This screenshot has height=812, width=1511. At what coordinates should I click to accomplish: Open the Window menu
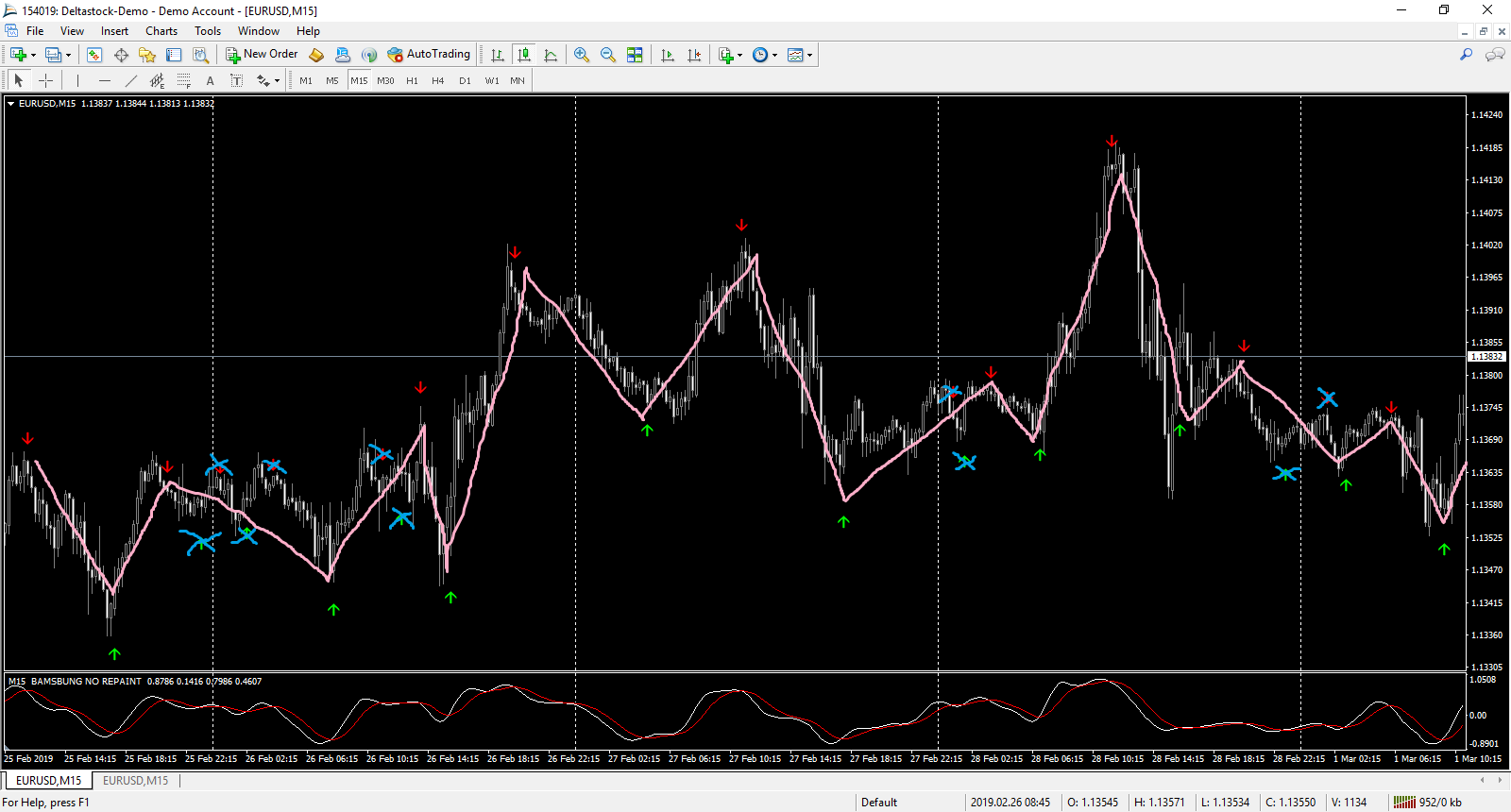259,31
